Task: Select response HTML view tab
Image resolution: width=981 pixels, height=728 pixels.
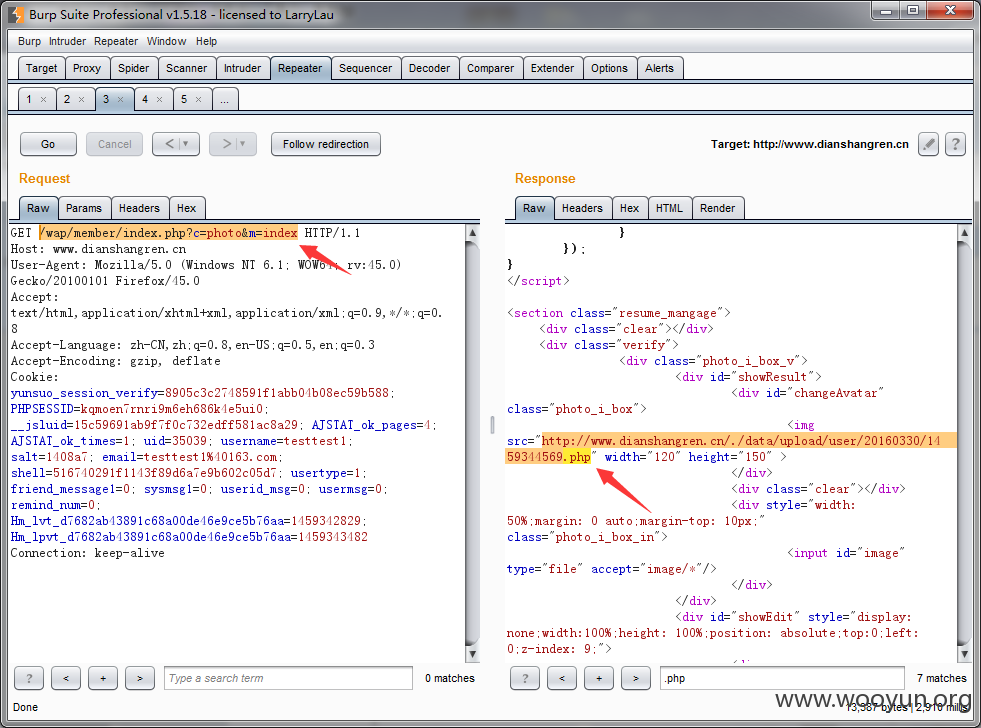Action: click(x=669, y=208)
